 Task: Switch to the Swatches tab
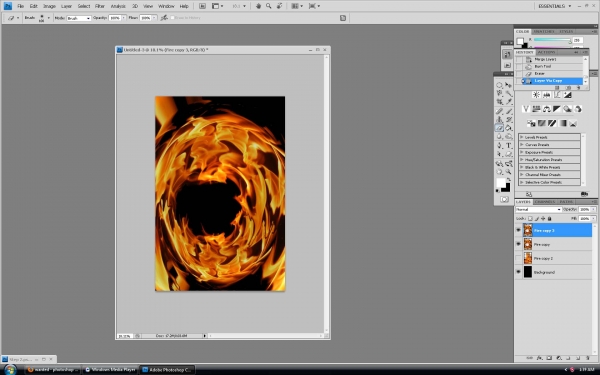[x=544, y=31]
